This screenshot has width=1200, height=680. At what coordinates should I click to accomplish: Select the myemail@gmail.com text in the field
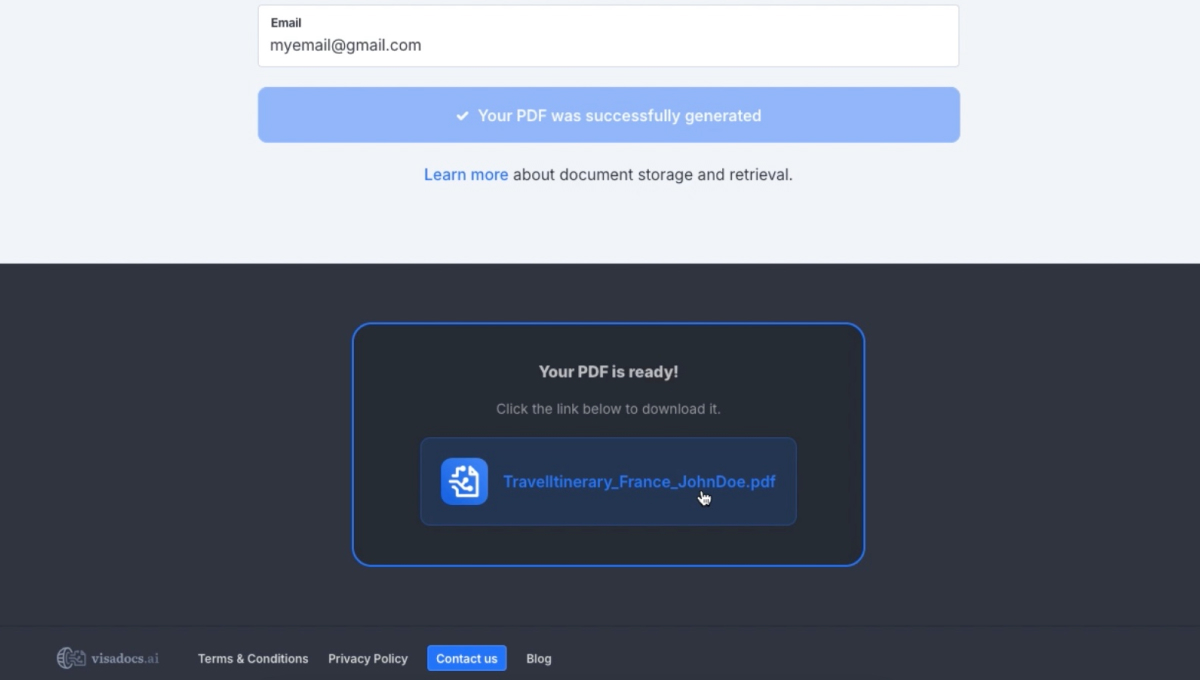coord(345,45)
